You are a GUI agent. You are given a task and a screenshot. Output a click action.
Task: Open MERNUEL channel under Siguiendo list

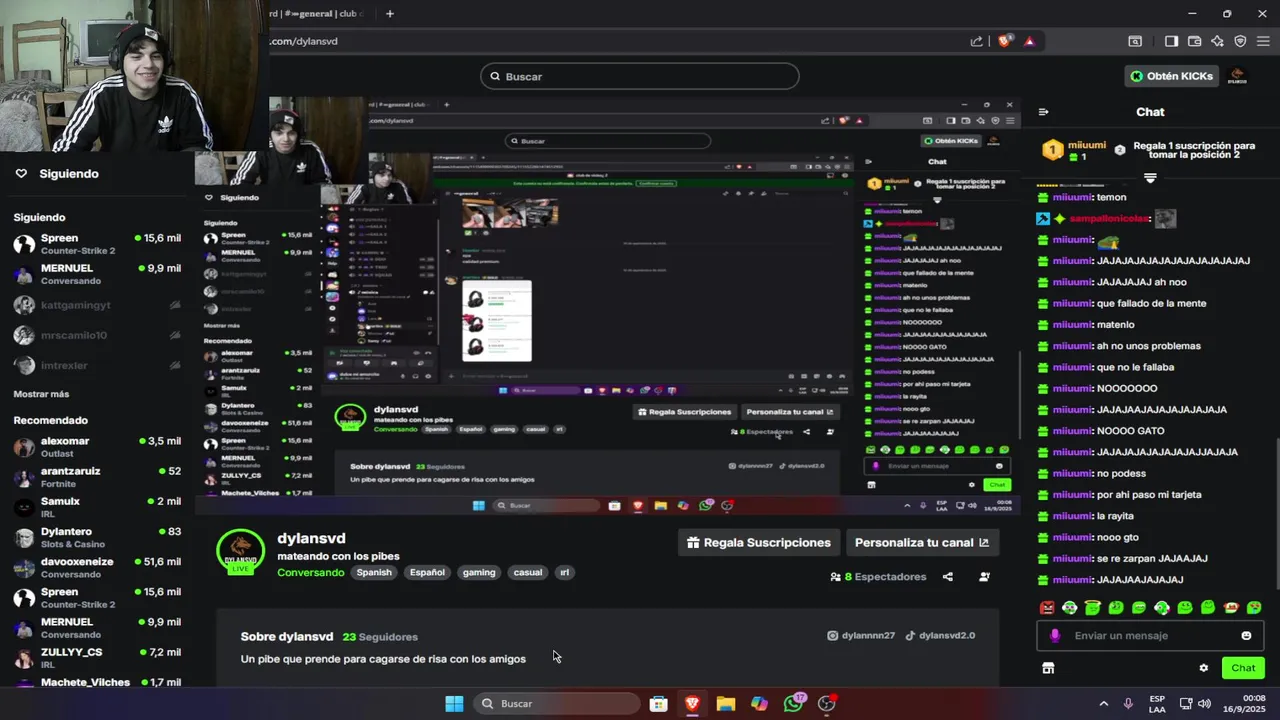click(97, 274)
